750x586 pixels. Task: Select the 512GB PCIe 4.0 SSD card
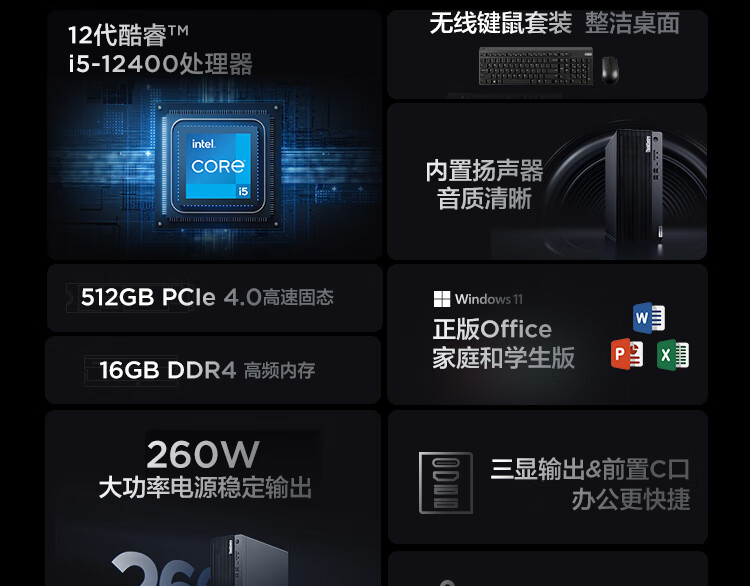(214, 298)
